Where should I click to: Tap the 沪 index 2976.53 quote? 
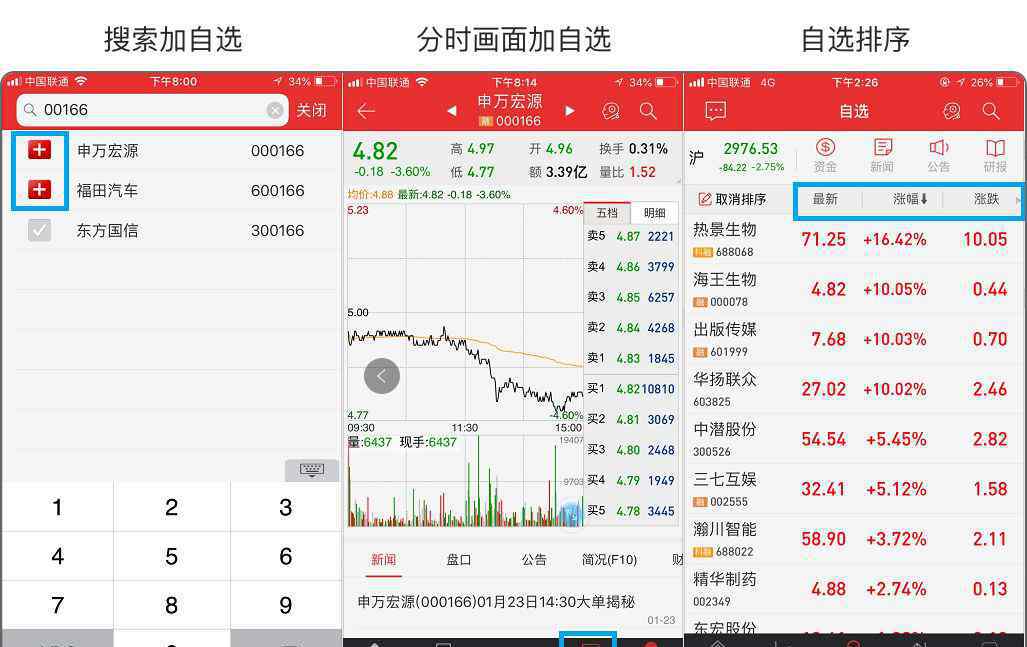(x=738, y=157)
